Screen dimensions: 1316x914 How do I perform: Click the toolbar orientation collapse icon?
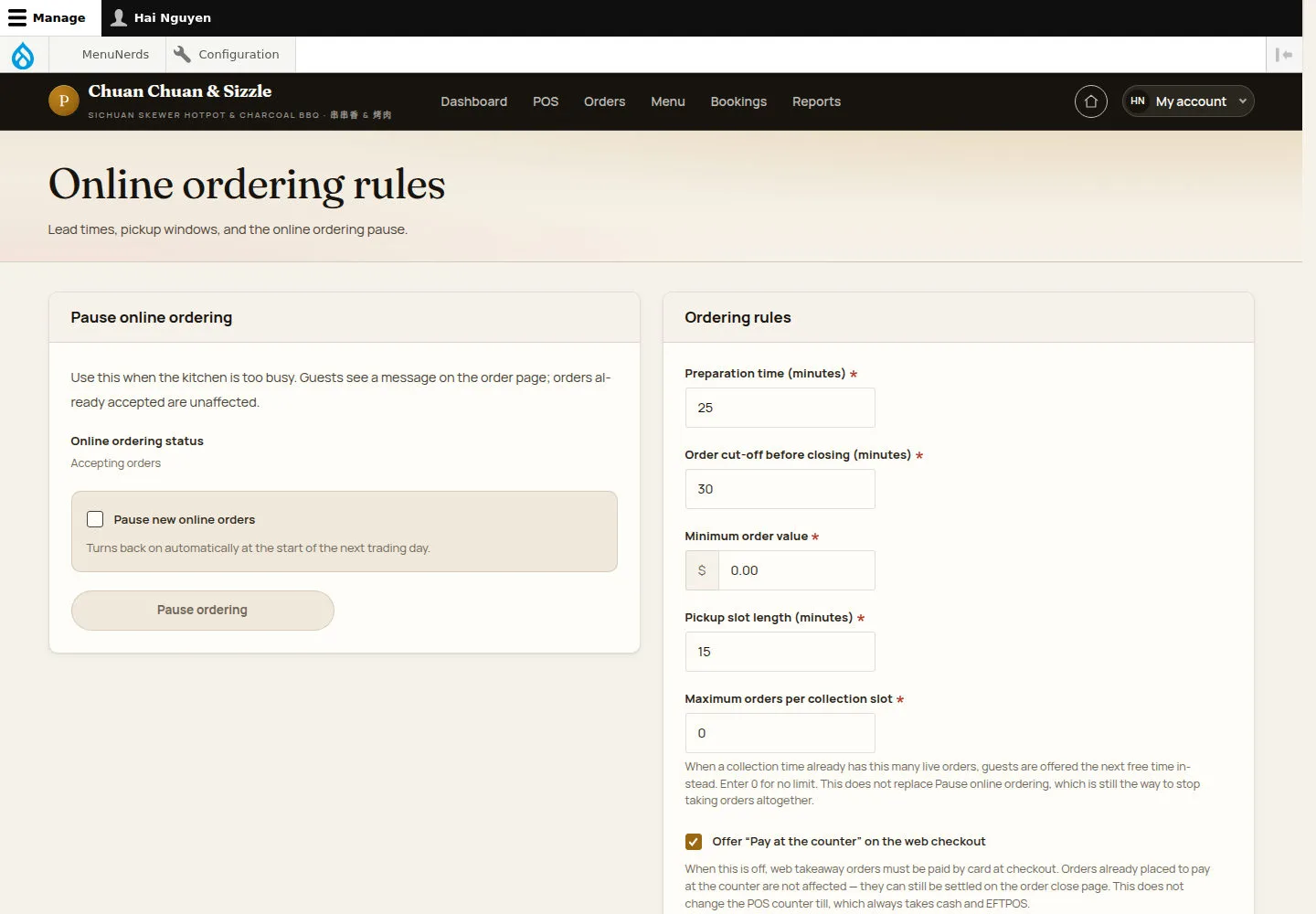click(x=1284, y=55)
